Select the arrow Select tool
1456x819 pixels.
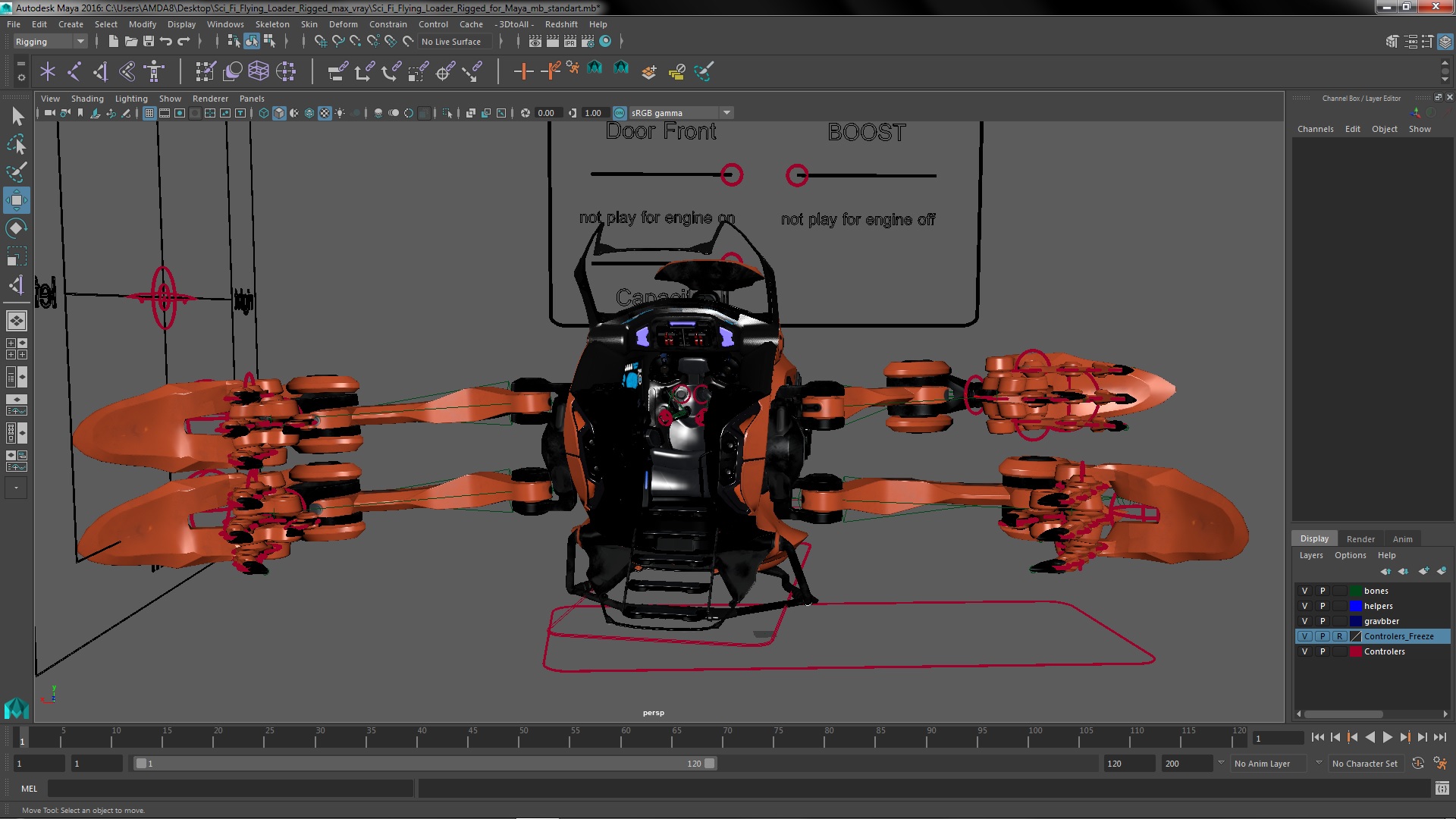[x=17, y=115]
